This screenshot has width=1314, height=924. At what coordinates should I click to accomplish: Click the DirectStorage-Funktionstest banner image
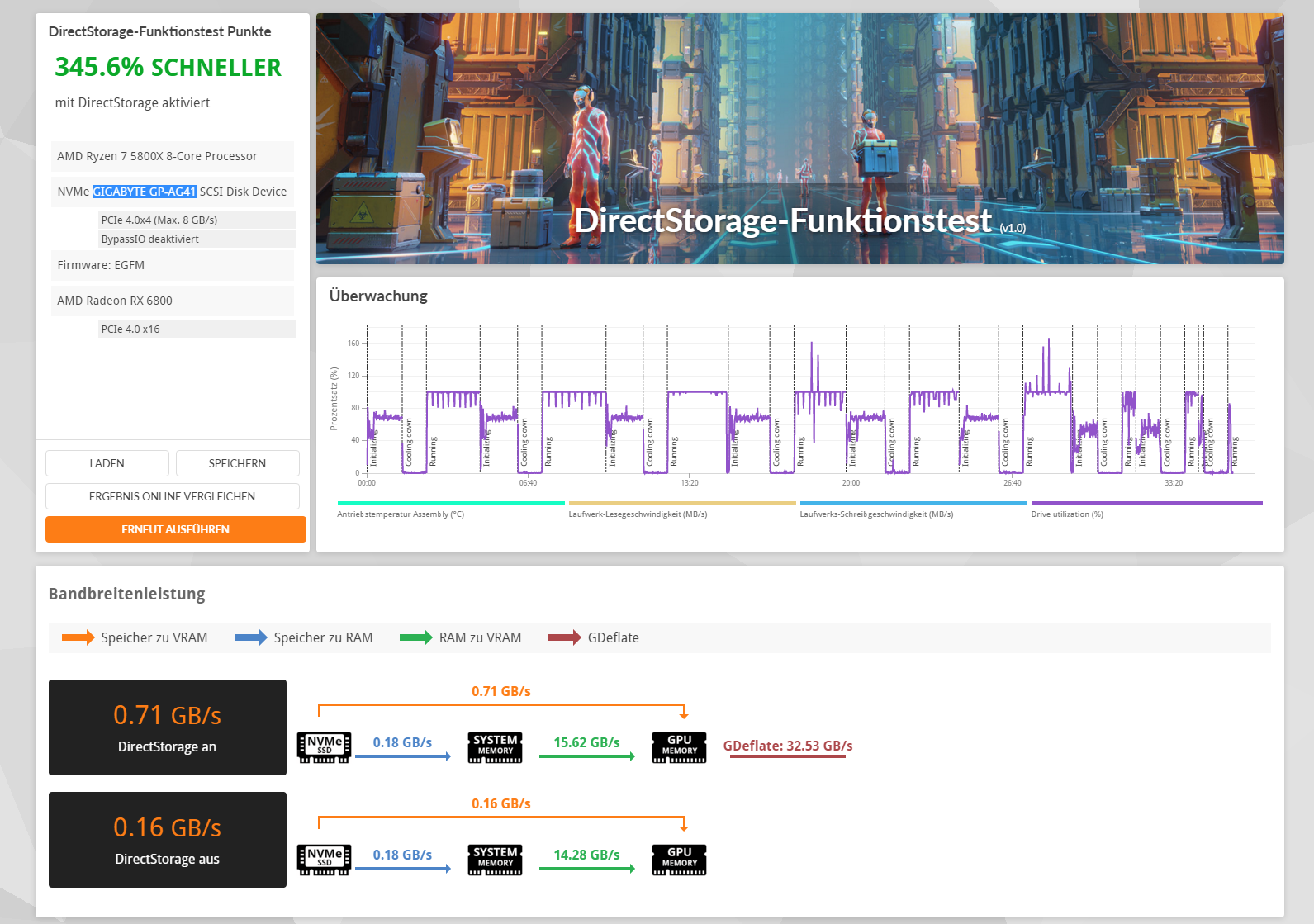click(x=799, y=139)
